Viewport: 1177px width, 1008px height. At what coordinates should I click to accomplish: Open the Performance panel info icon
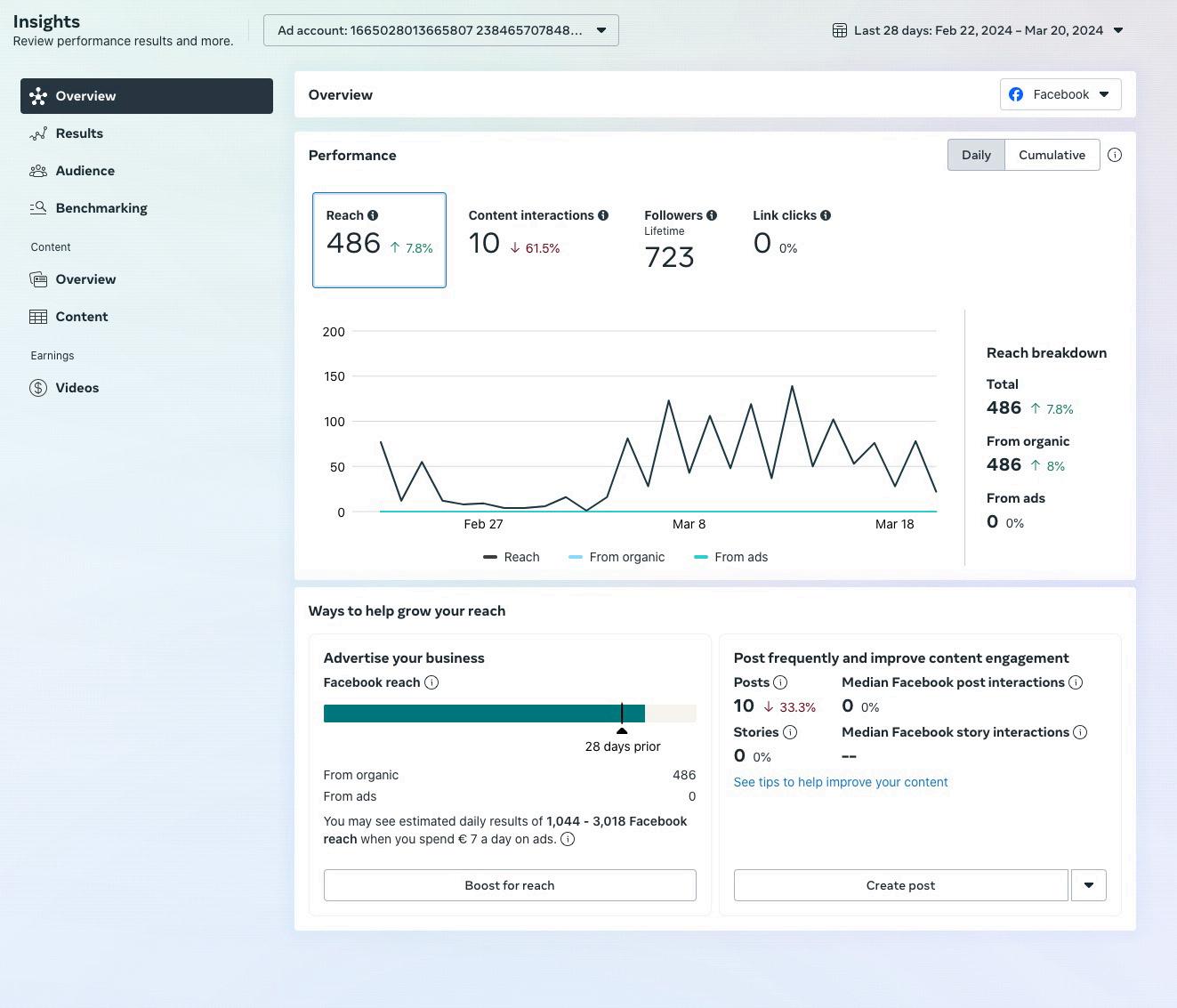[1115, 155]
